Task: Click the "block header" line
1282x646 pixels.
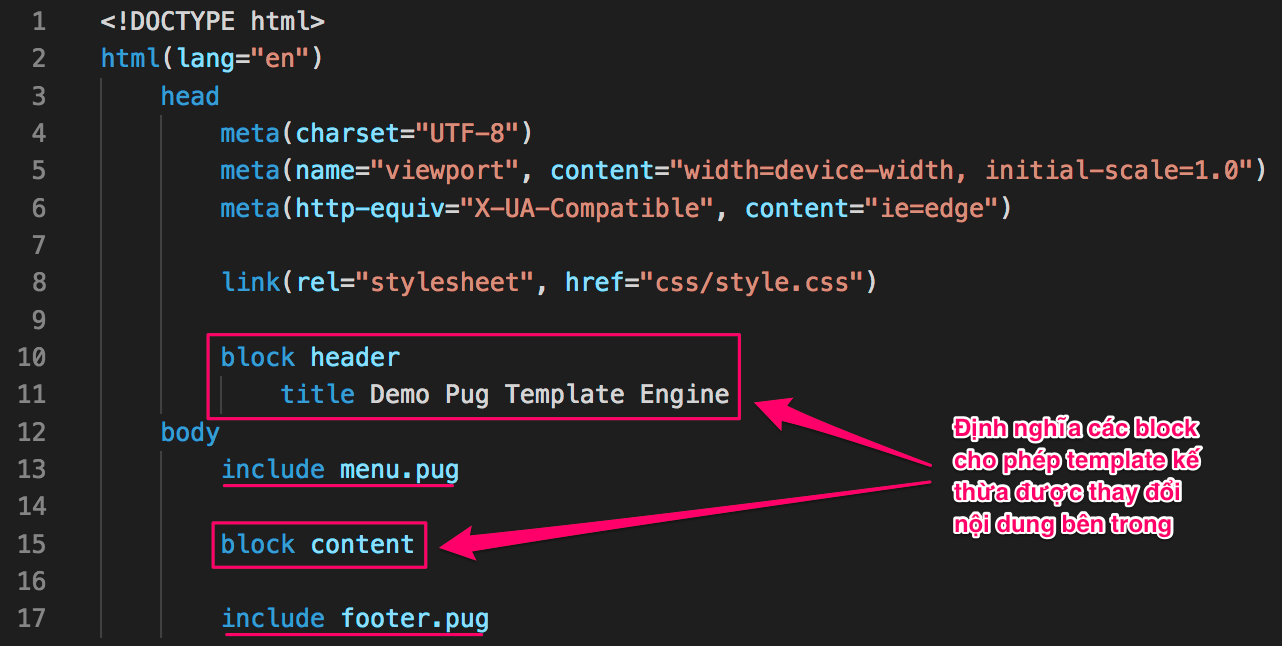Action: [310, 357]
